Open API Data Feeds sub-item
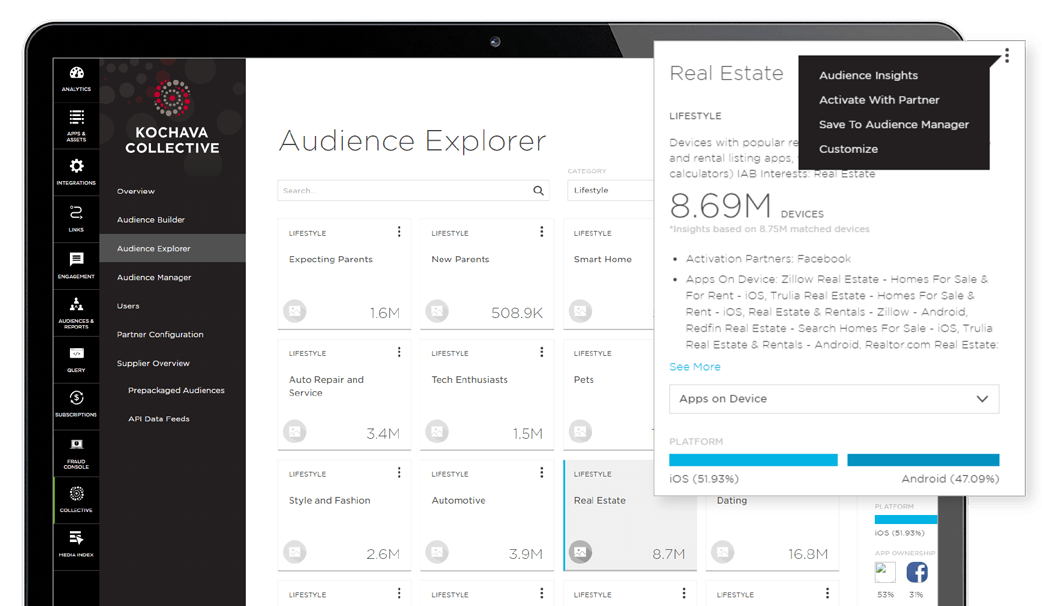The width and height of the screenshot is (1042, 606). pos(159,419)
